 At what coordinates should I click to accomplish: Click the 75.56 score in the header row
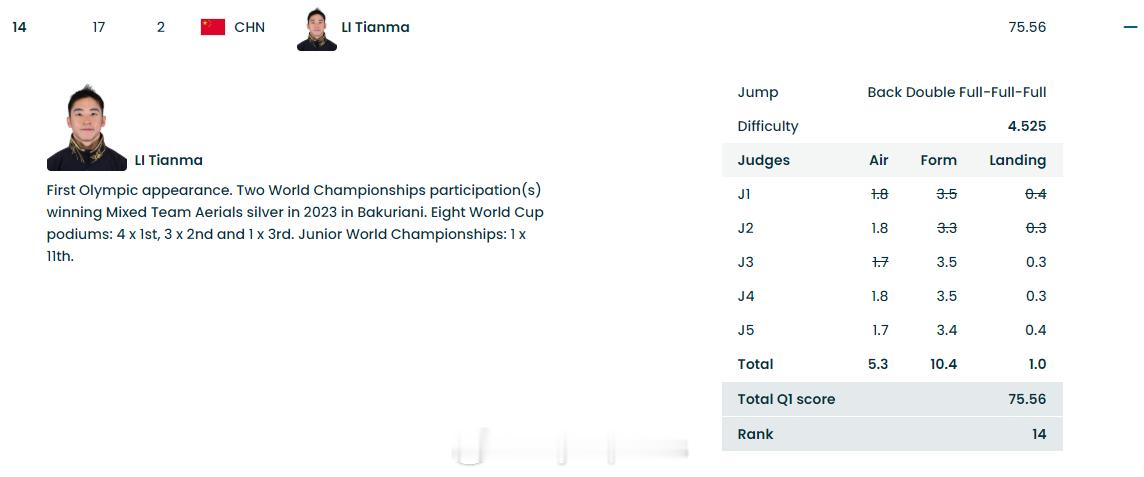click(x=1027, y=27)
